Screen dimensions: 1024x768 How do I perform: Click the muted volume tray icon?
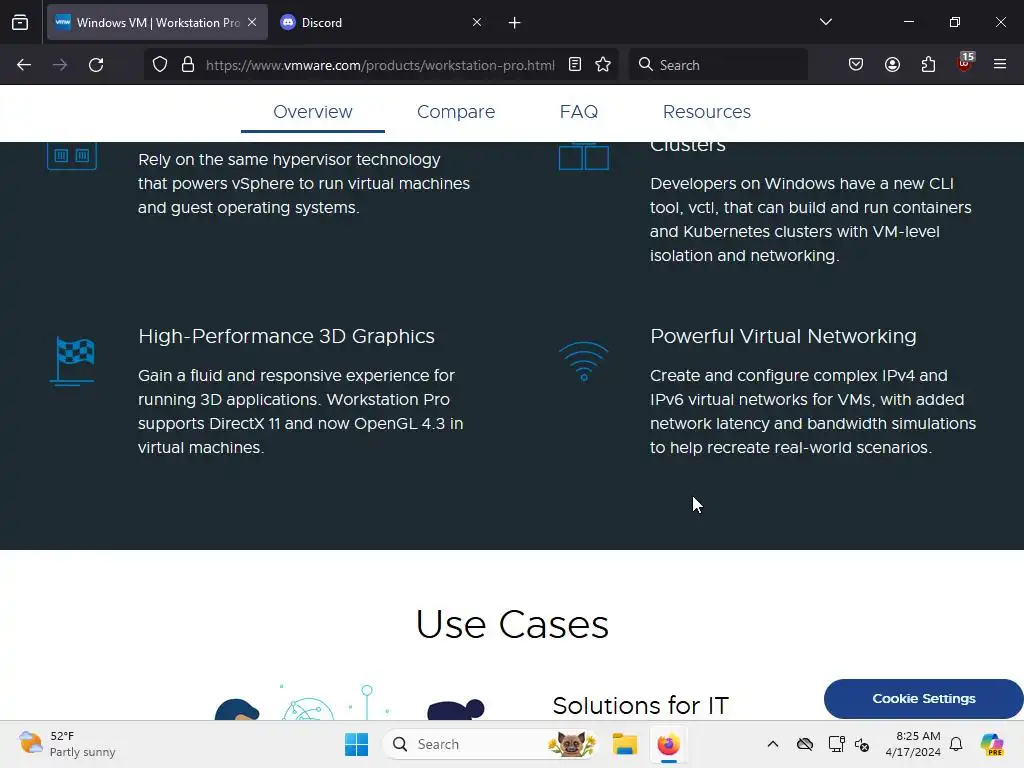pyautogui.click(x=862, y=744)
